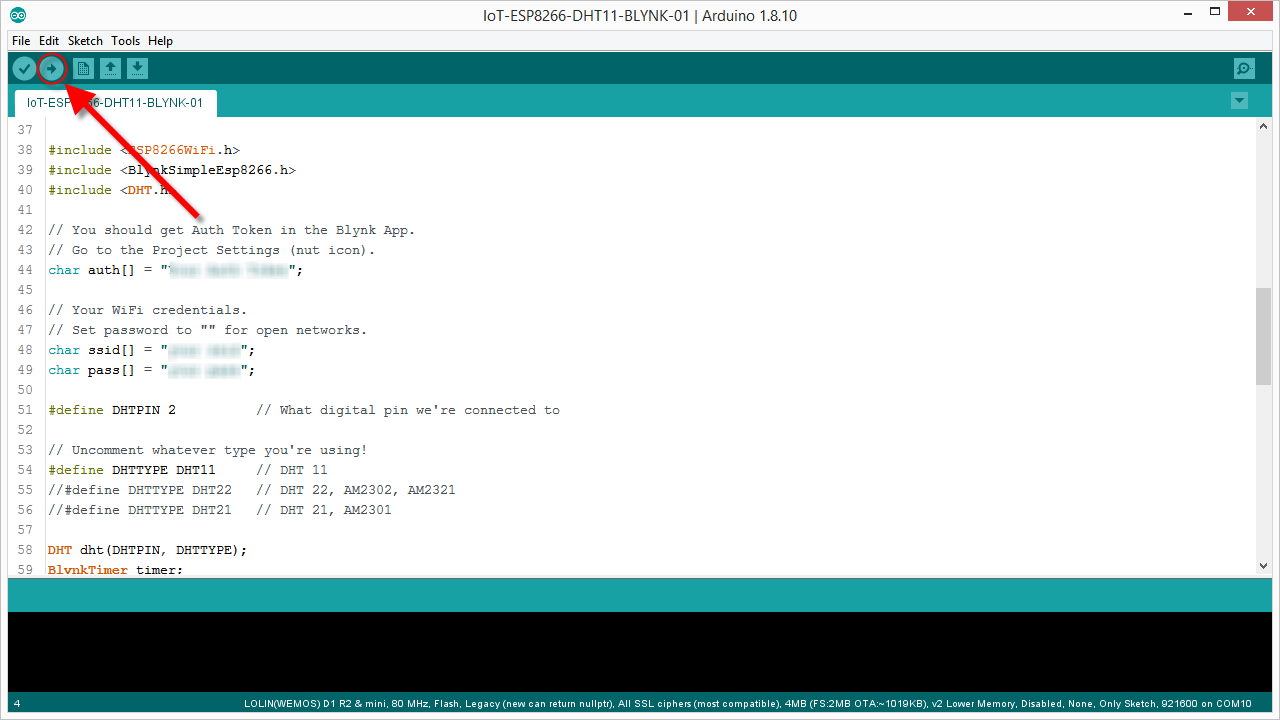Close the Arduino IDE window
This screenshot has height=720, width=1280.
[x=1251, y=12]
